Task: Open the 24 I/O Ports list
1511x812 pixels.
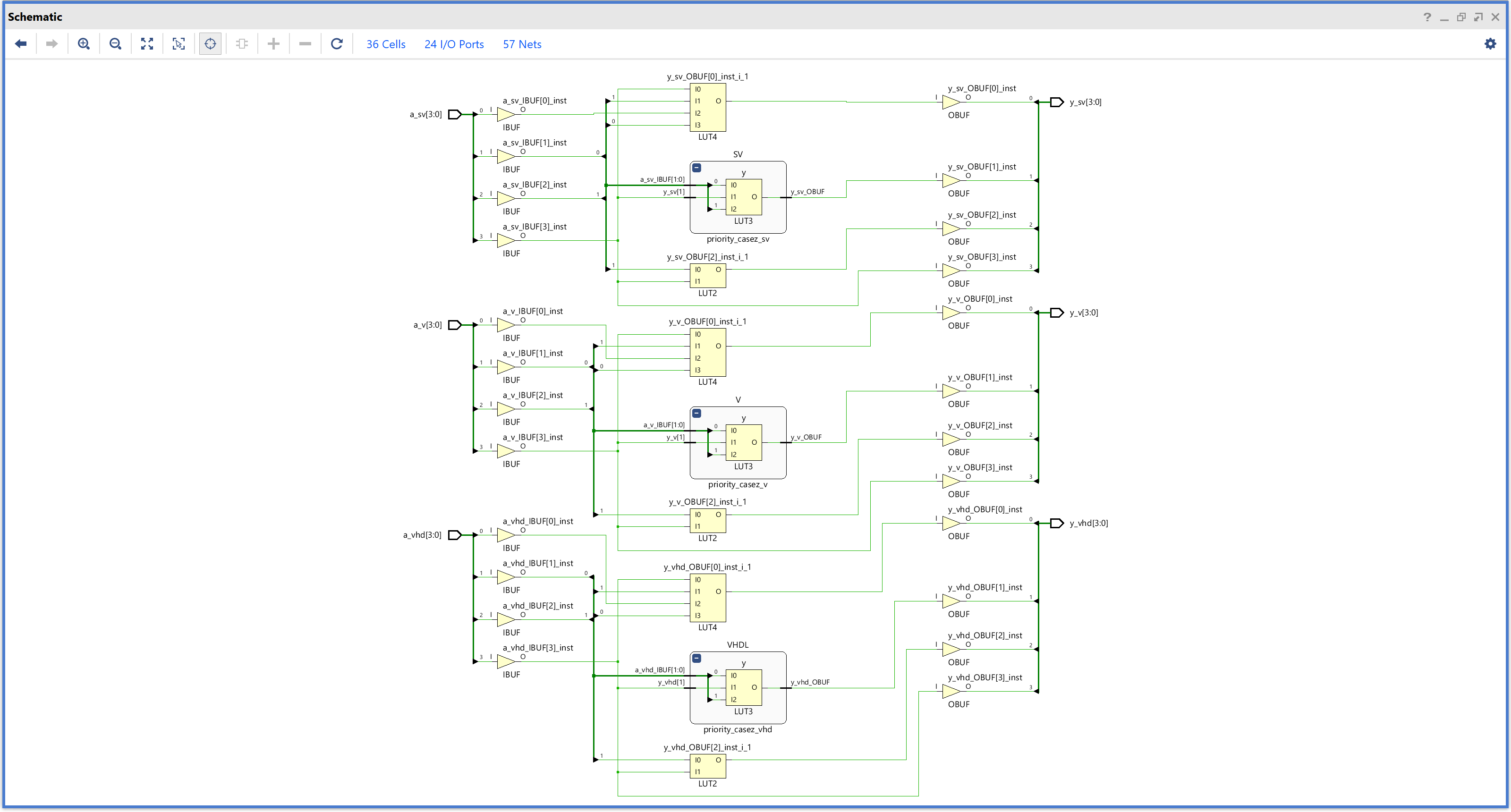Action: (454, 44)
